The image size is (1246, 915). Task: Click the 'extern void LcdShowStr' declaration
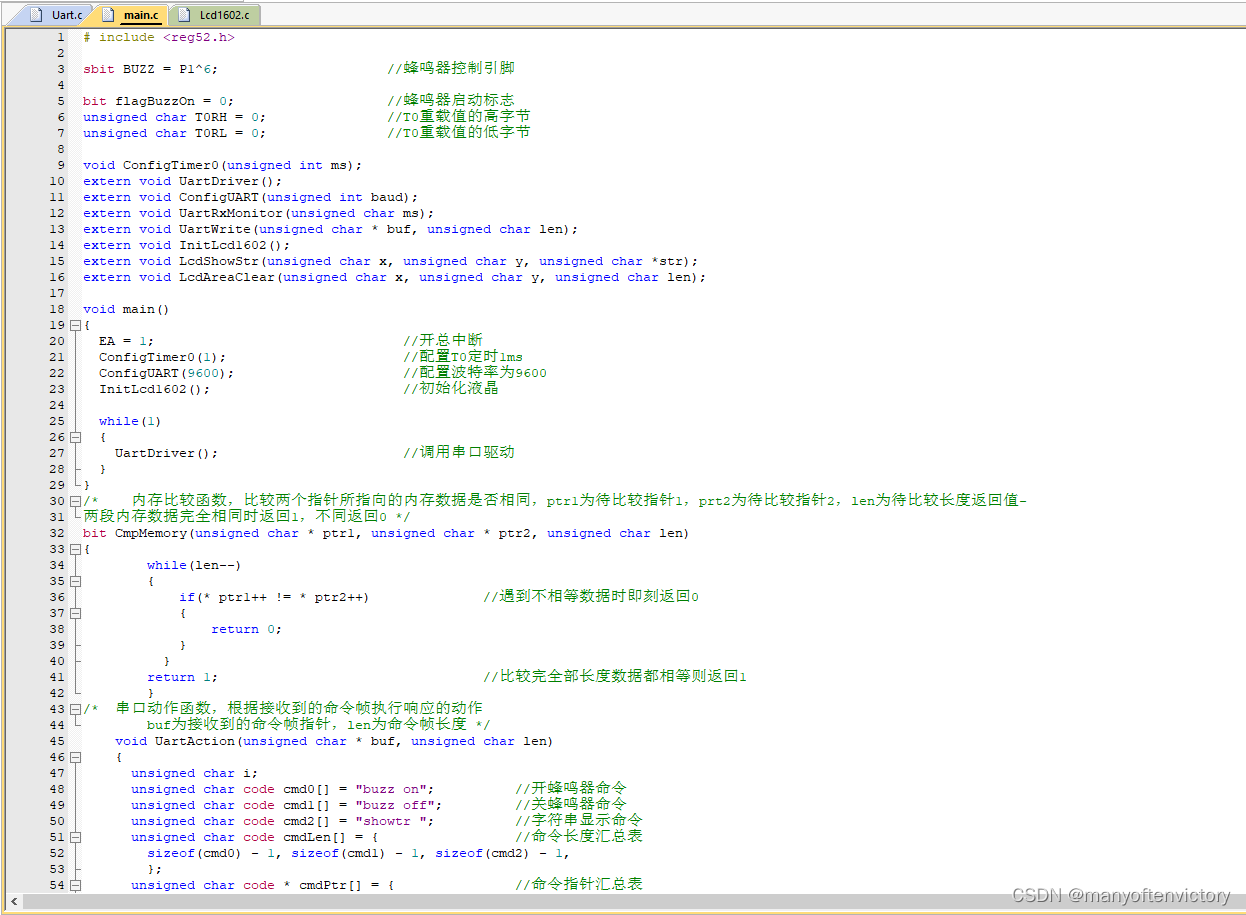tap(390, 261)
